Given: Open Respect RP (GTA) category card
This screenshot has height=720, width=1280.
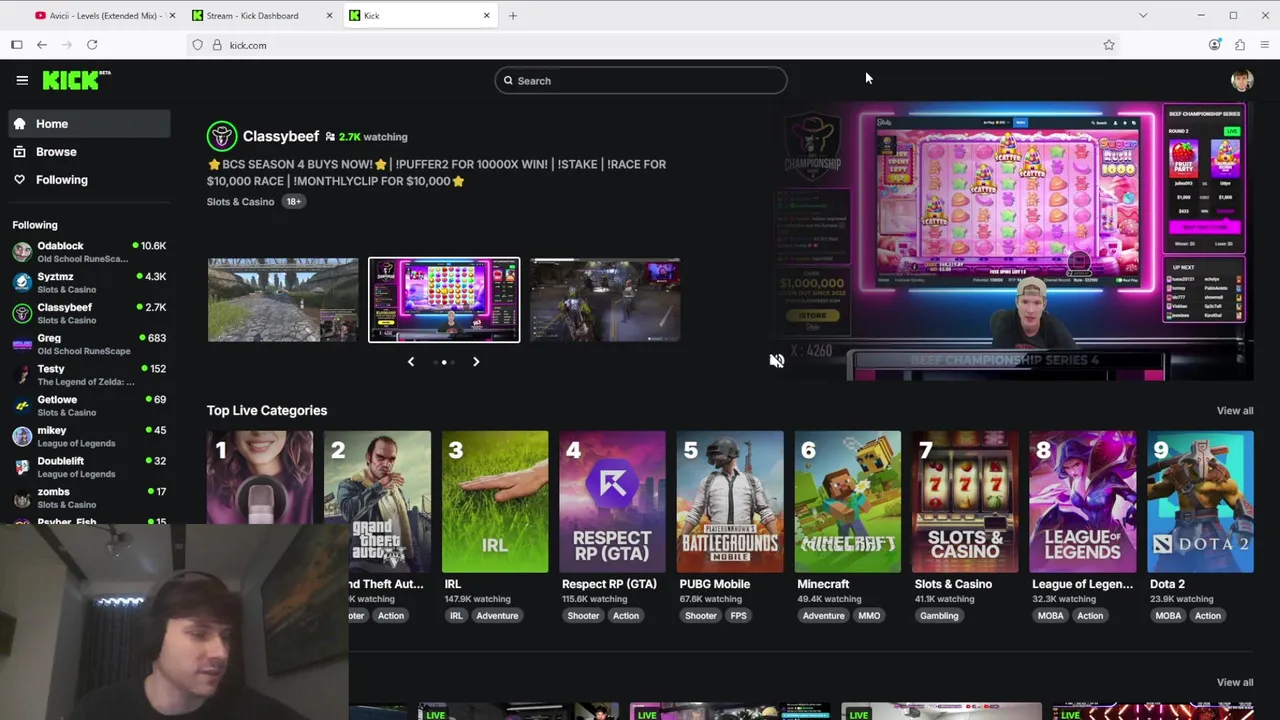Looking at the screenshot, I should 613,502.
